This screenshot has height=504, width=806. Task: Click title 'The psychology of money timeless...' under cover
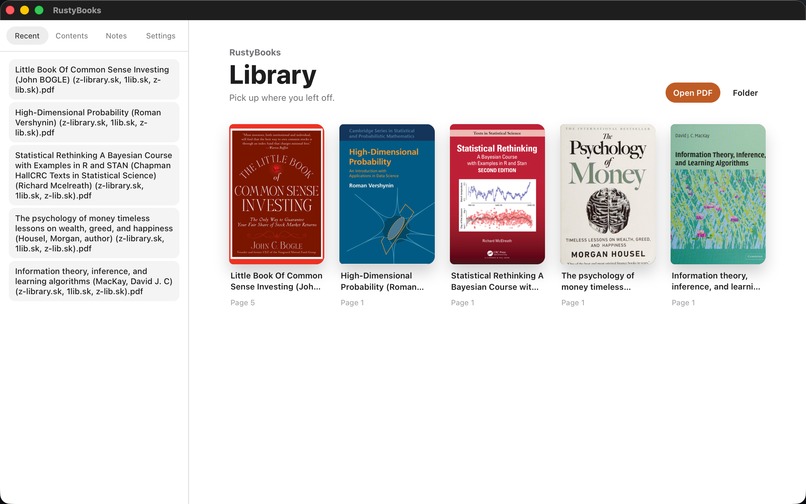point(598,281)
